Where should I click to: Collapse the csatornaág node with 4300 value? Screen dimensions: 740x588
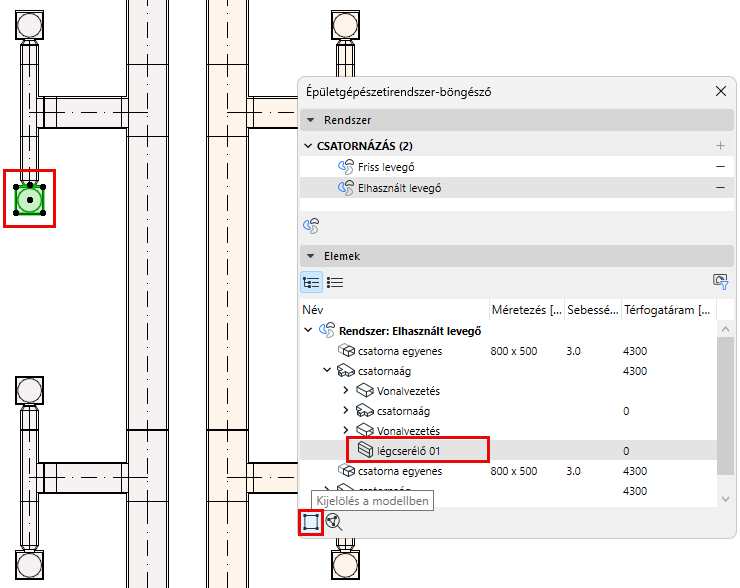327,370
